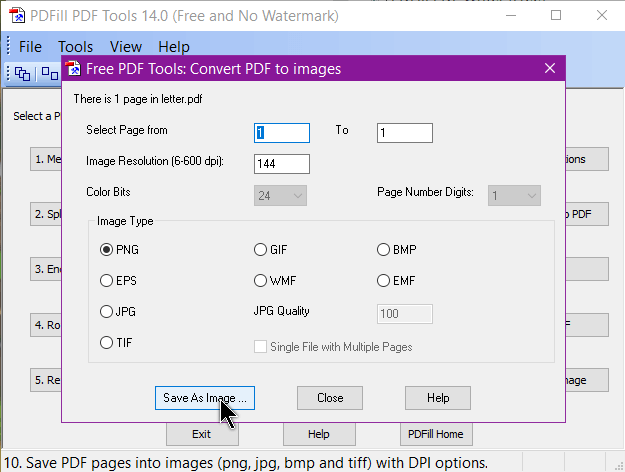This screenshot has height=472, width=625.
Task: Select the BMP image type
Action: pos(397,250)
